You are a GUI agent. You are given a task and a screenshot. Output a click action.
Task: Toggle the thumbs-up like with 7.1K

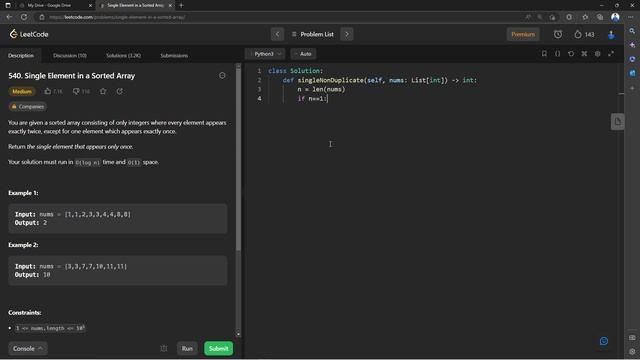(53, 91)
